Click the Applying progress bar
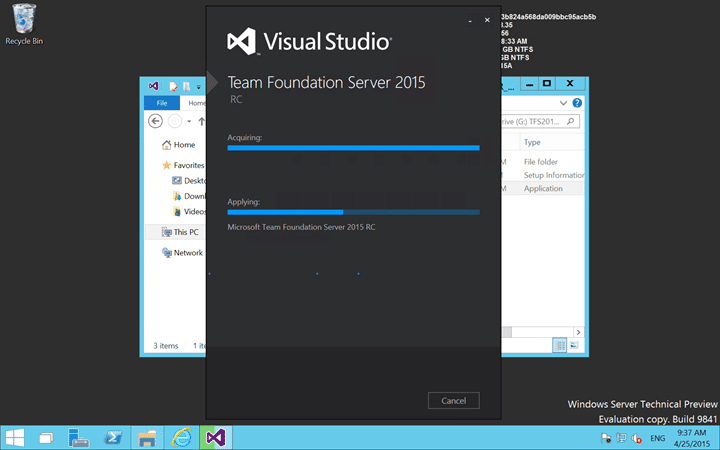The width and height of the screenshot is (720, 450). click(x=353, y=212)
